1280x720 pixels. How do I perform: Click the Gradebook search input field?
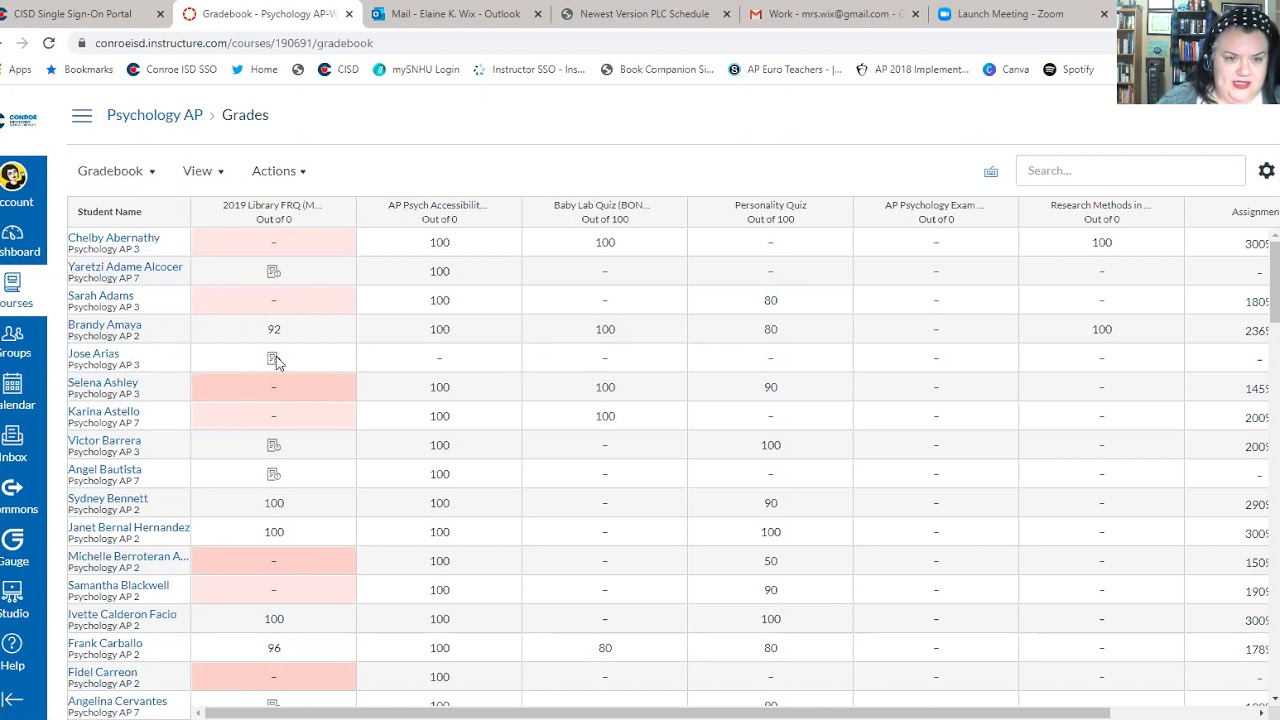(x=1130, y=171)
